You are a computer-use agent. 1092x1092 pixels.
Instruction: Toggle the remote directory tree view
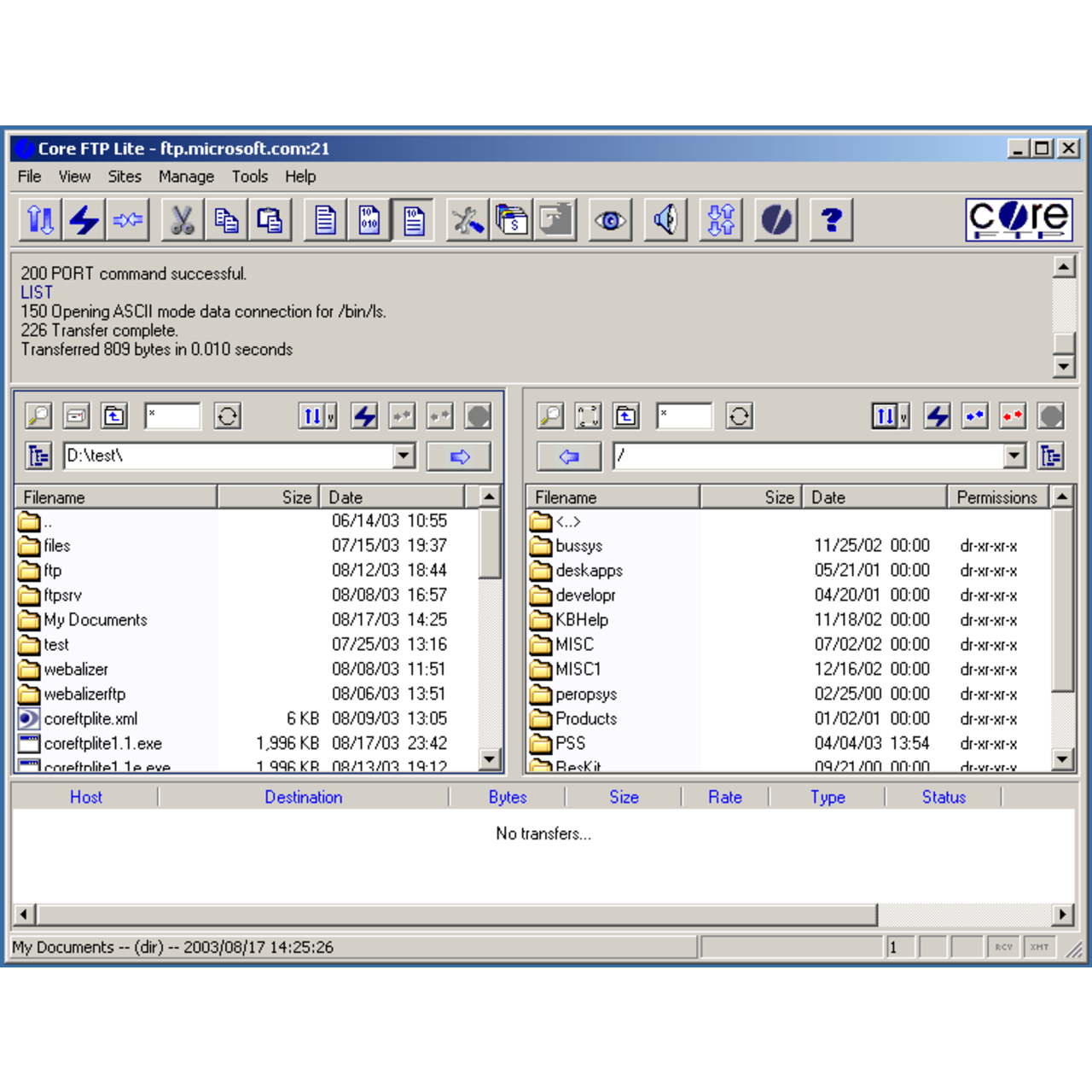1051,456
